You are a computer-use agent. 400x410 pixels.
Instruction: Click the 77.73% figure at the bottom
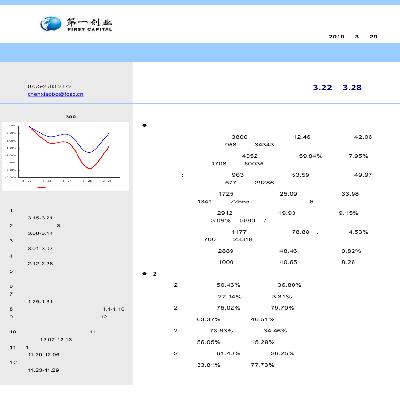coord(262,365)
